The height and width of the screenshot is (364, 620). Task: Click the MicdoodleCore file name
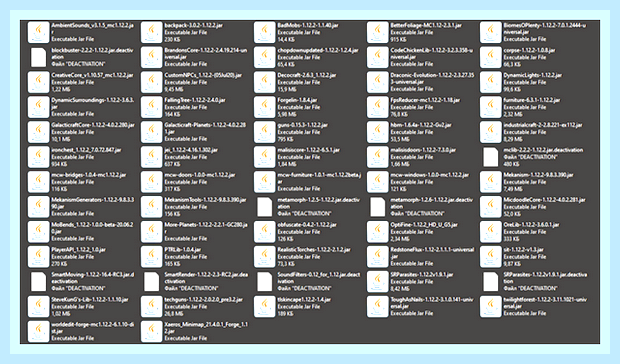point(544,200)
